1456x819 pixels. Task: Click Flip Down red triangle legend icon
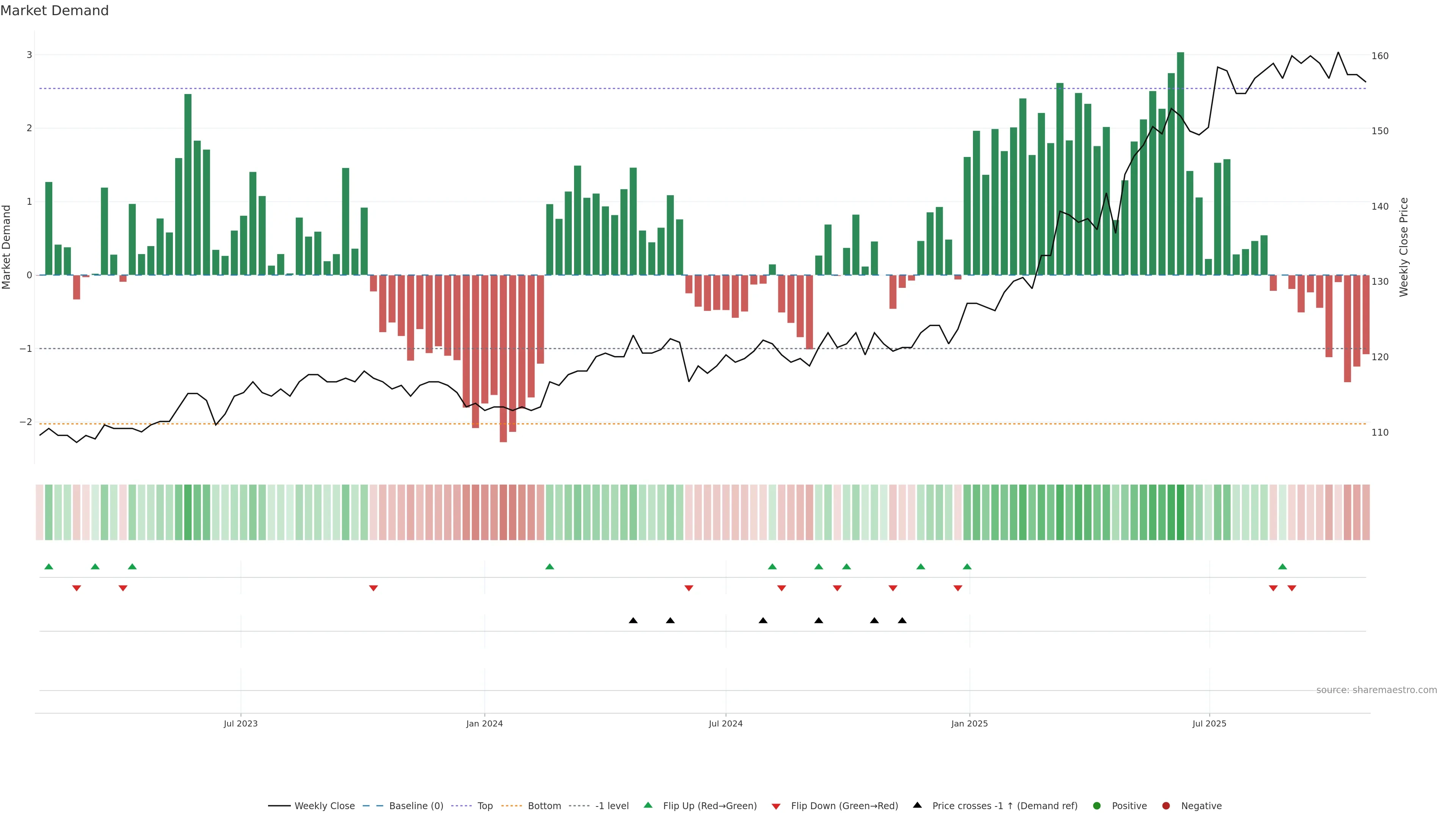[x=776, y=806]
